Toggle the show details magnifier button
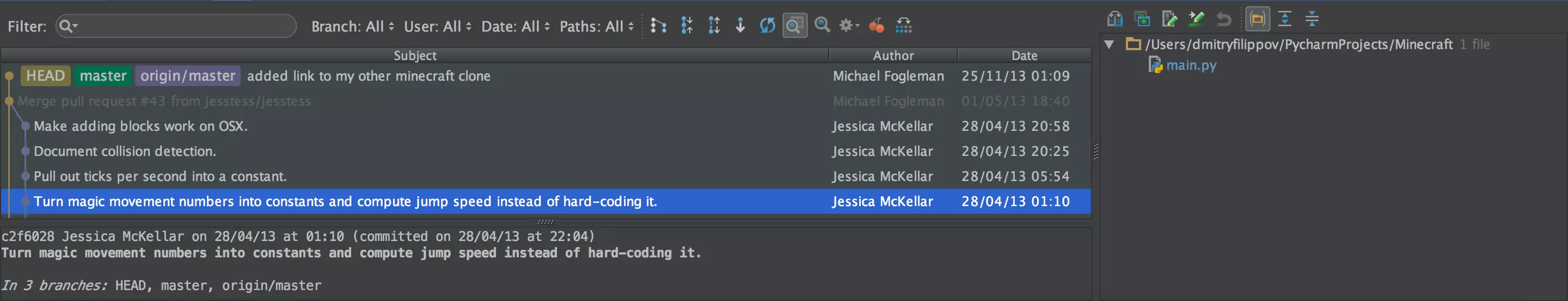The height and width of the screenshot is (301, 1568). (794, 25)
